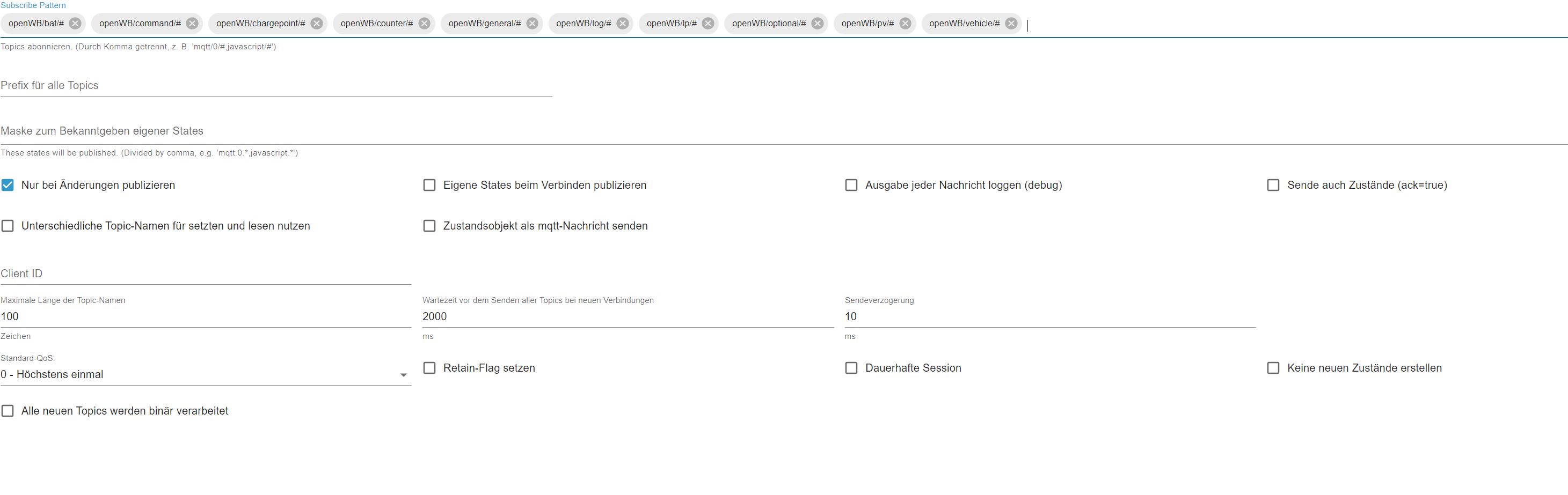Remove the openWB/general/# pattern
The width and height of the screenshot is (1568, 495).
[532, 24]
